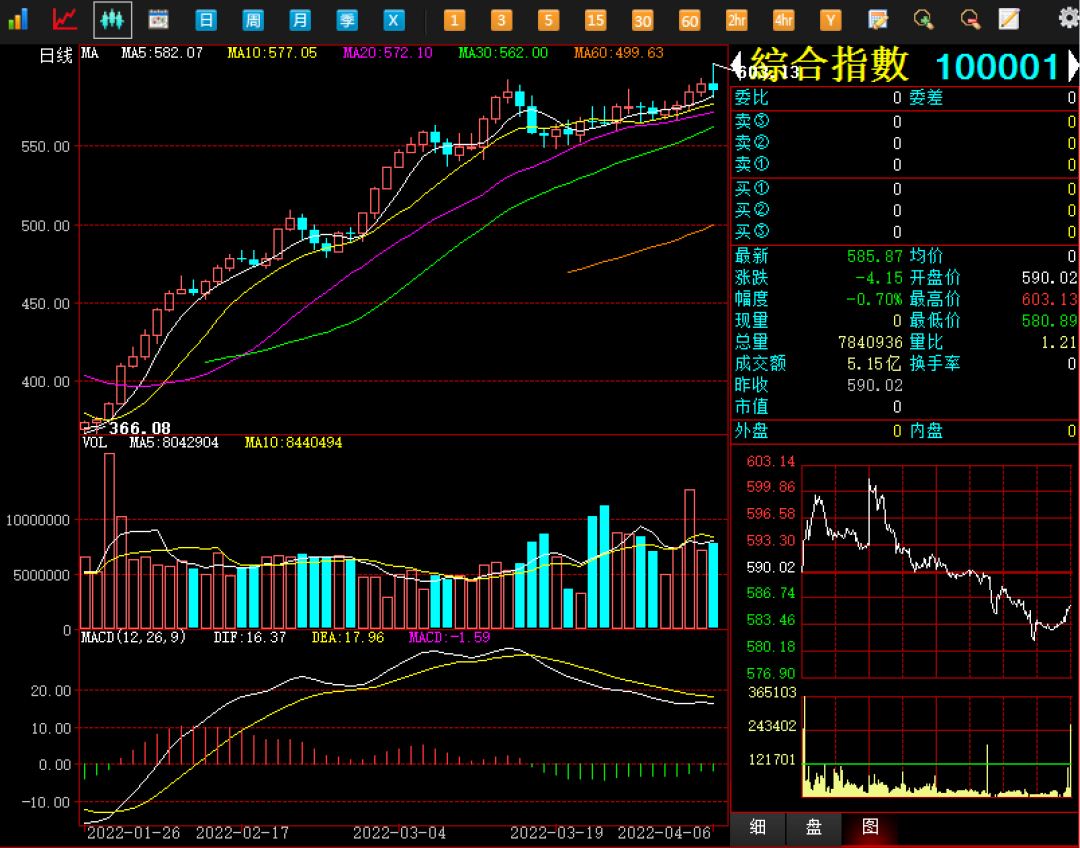Click the intraday volume histogram
This screenshot has width=1080, height=848.
tap(937, 747)
